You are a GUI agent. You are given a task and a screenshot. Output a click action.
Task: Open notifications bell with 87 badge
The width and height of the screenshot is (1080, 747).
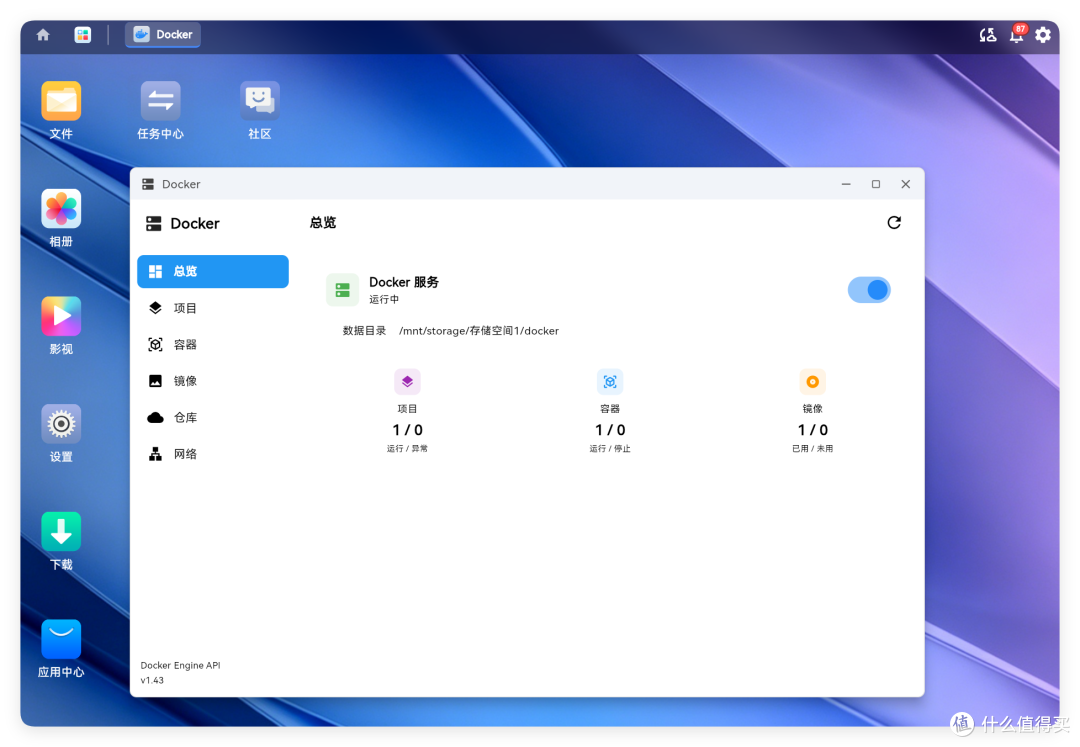[1017, 34]
